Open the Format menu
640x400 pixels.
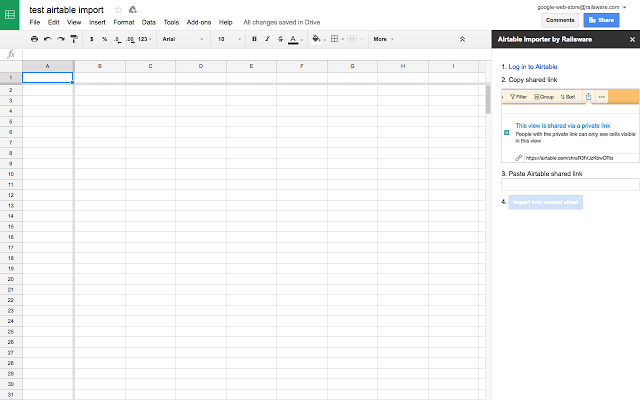coord(124,22)
